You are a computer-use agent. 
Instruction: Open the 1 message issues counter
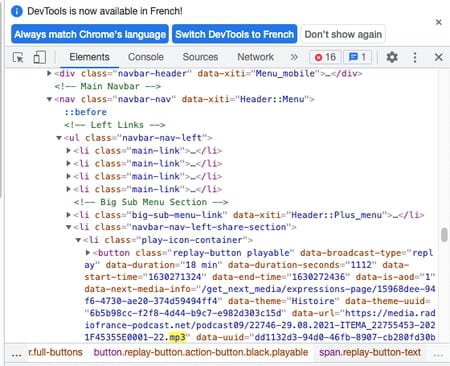point(357,57)
